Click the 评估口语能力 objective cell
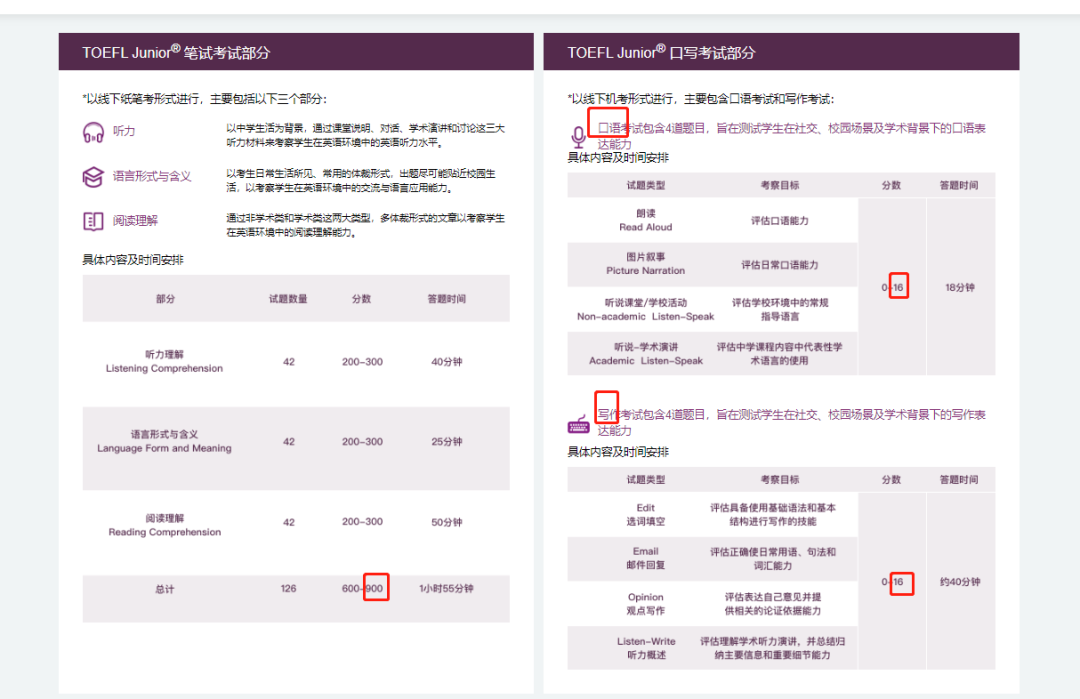 pos(780,220)
